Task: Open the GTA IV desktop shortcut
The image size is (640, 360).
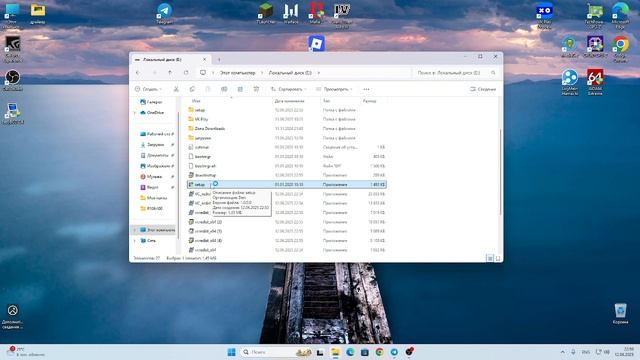Action: click(x=342, y=16)
